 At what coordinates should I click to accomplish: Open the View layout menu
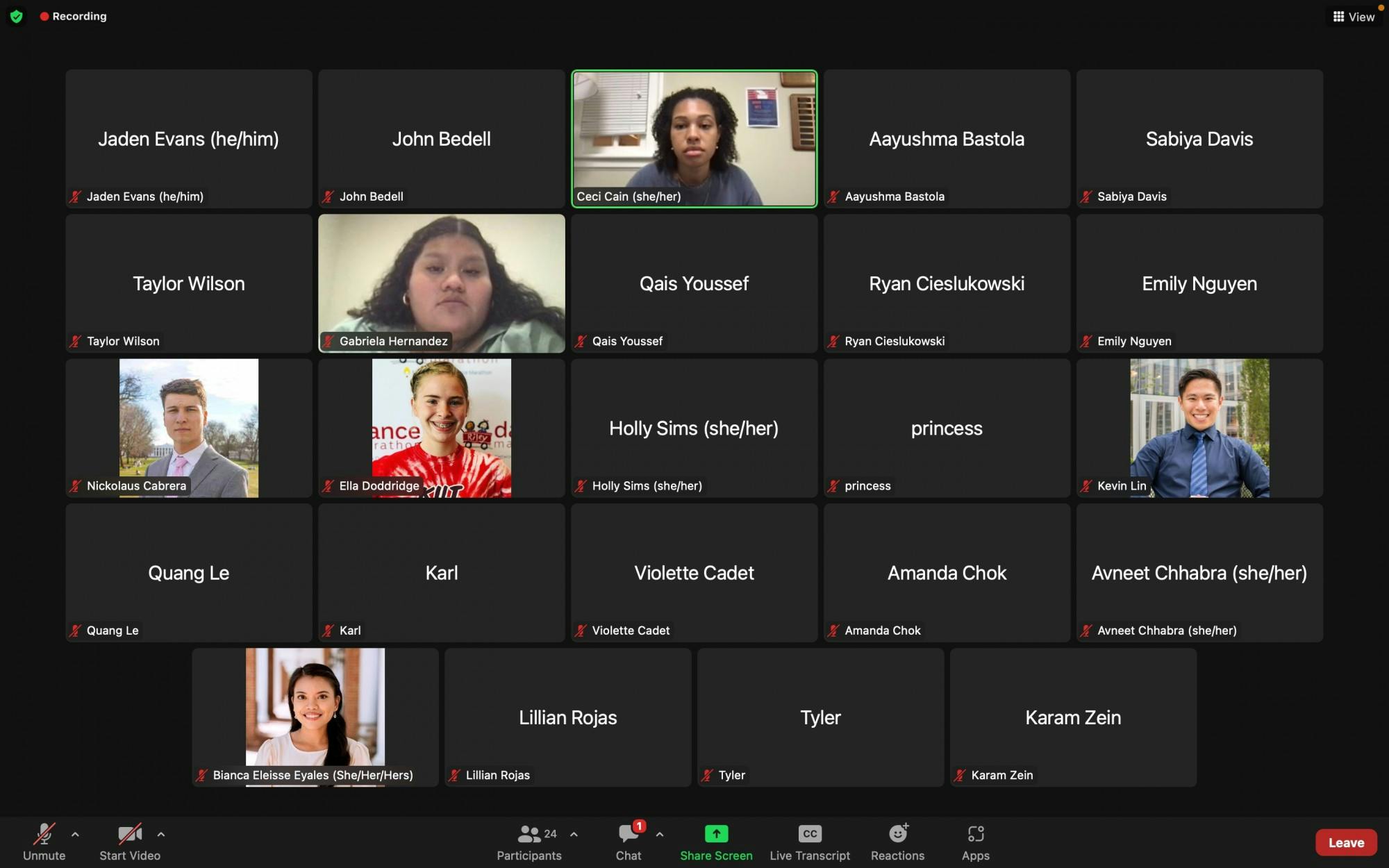(1354, 17)
